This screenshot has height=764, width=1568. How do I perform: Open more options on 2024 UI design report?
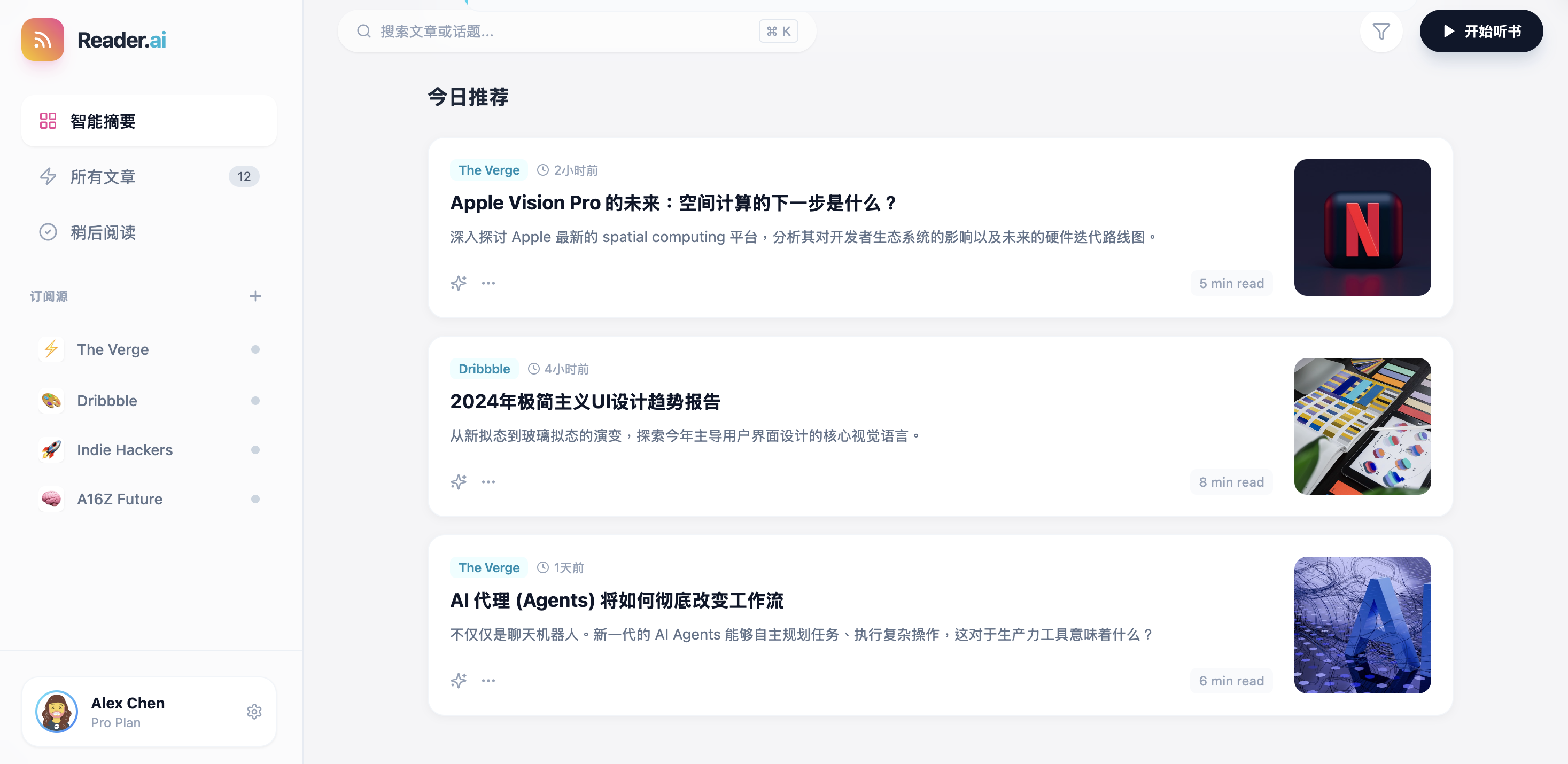[x=488, y=482]
